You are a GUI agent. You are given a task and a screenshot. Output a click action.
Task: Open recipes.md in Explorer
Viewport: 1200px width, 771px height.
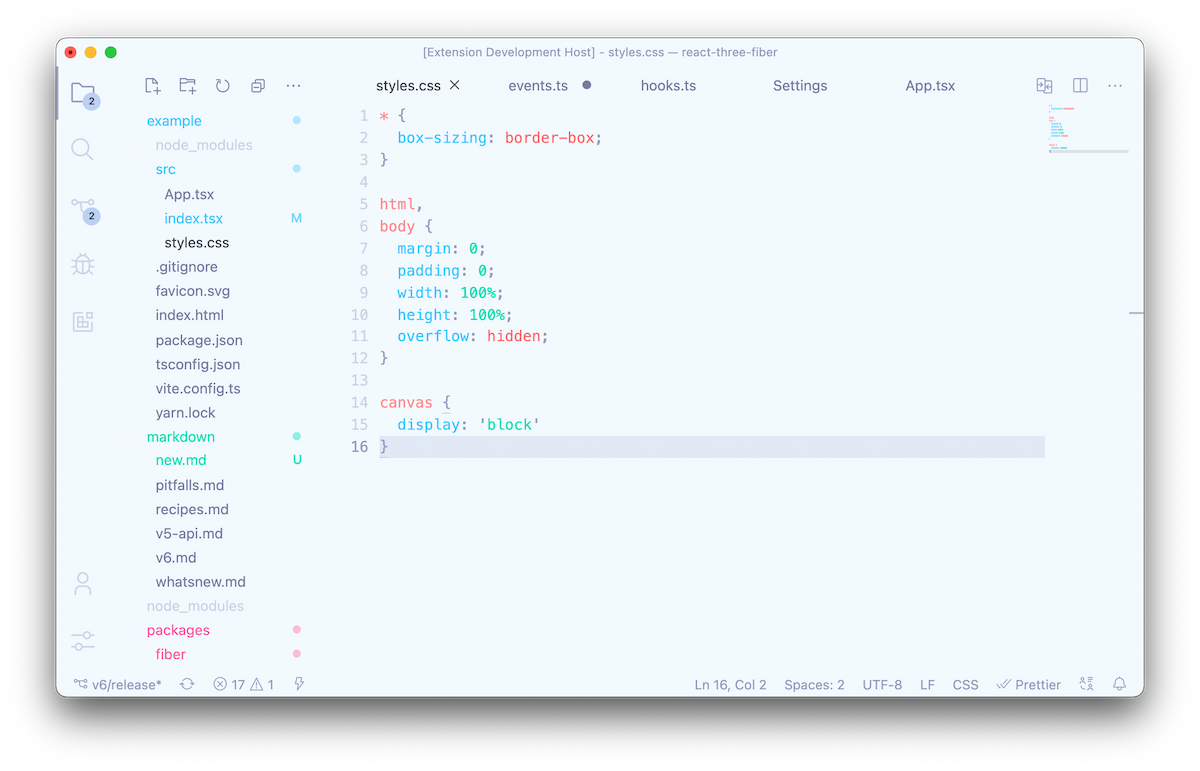pyautogui.click(x=192, y=509)
